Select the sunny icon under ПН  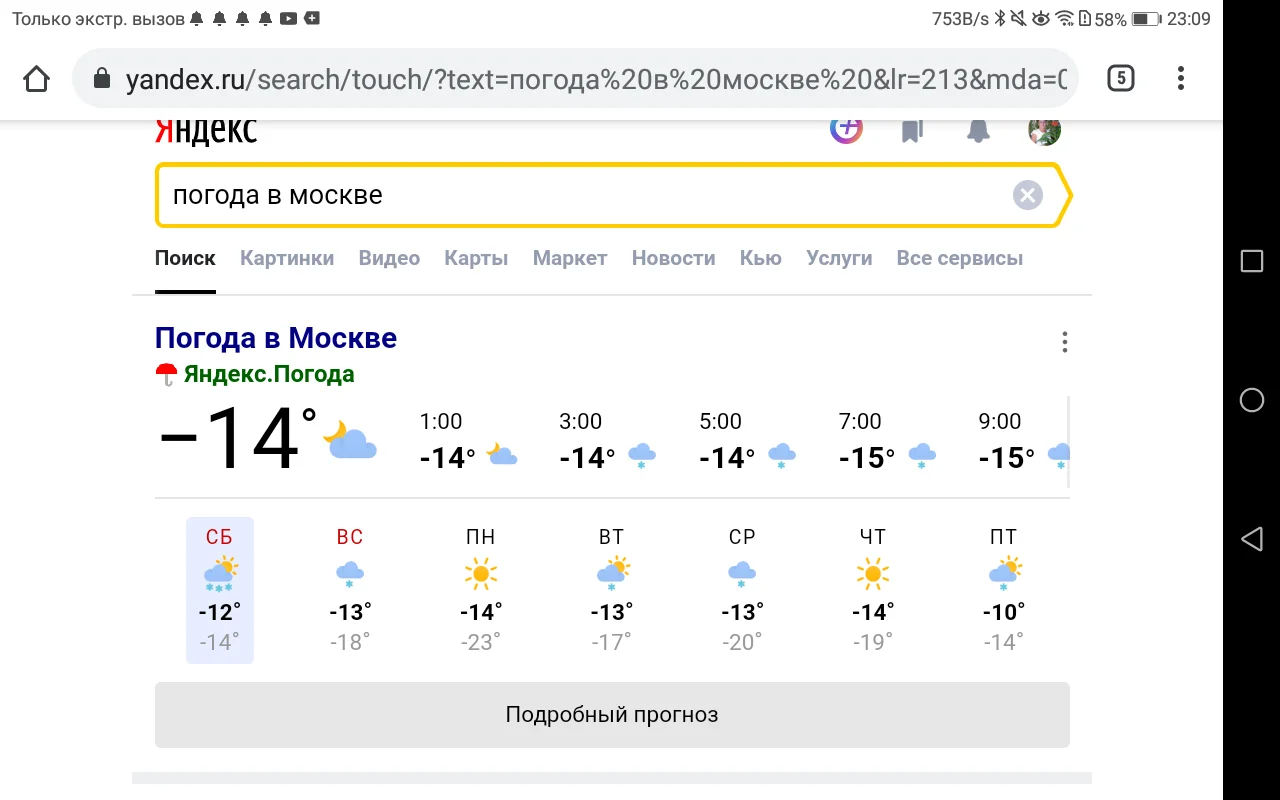point(480,573)
